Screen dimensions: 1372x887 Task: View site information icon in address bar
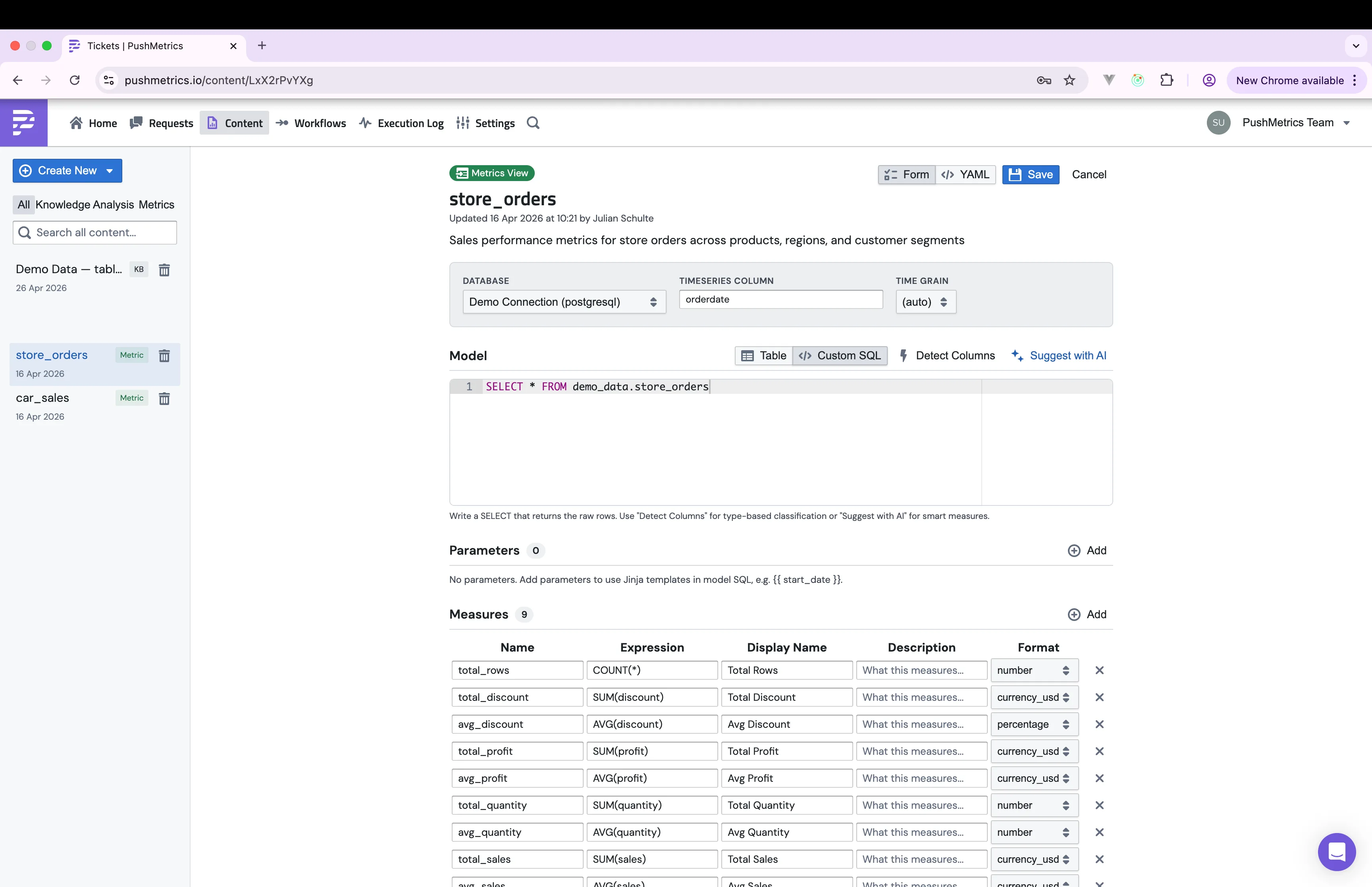tap(109, 80)
